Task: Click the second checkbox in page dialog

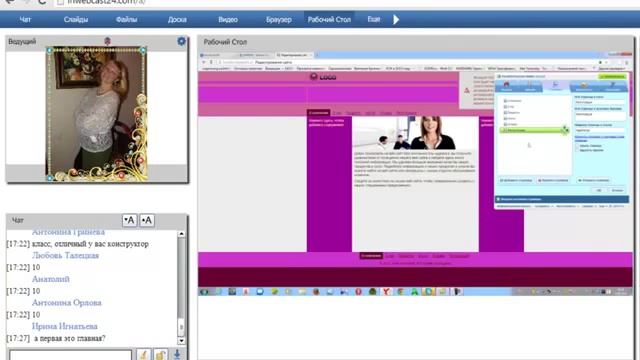Action: pos(577,150)
